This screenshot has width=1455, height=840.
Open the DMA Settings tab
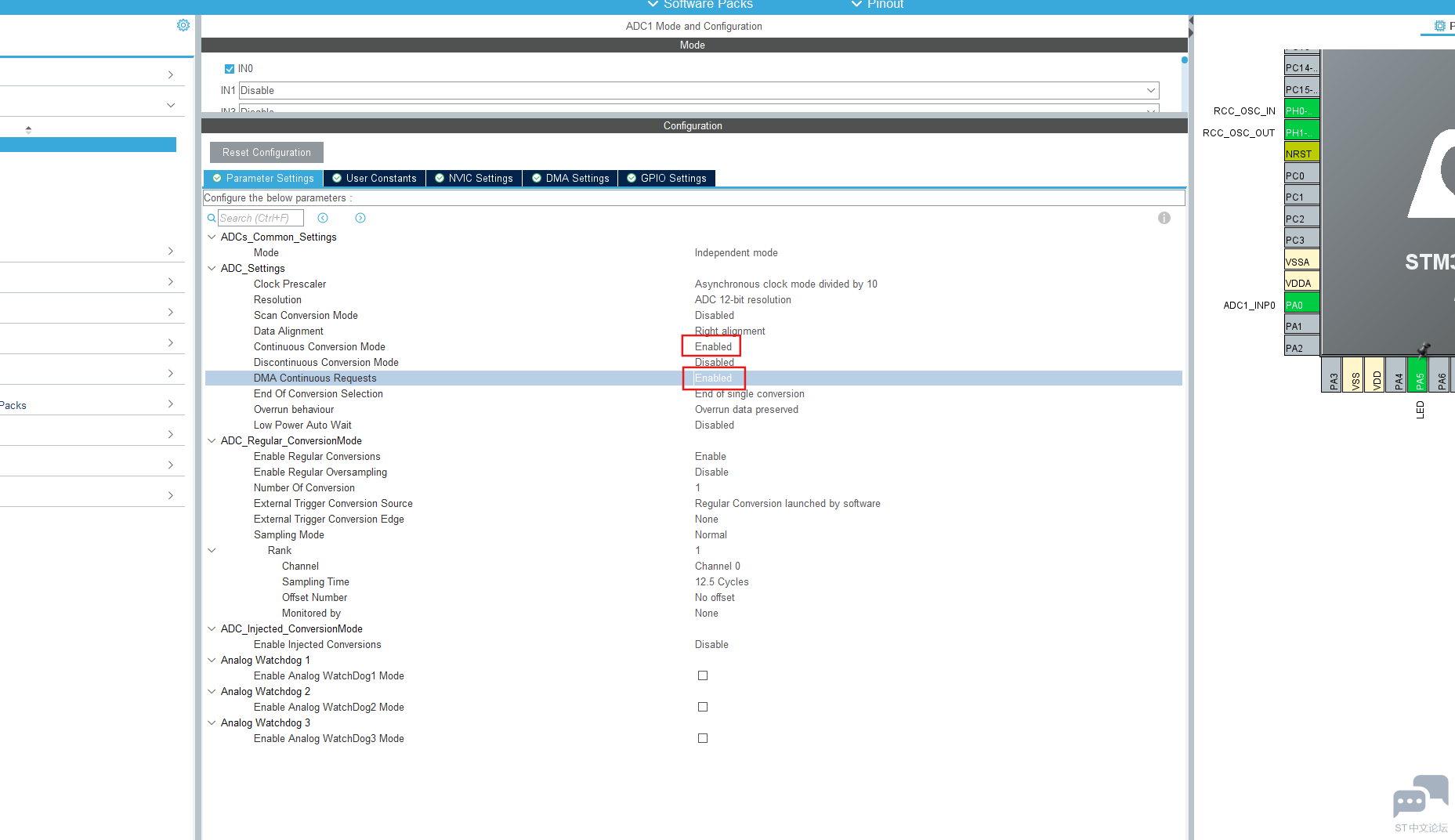click(570, 179)
